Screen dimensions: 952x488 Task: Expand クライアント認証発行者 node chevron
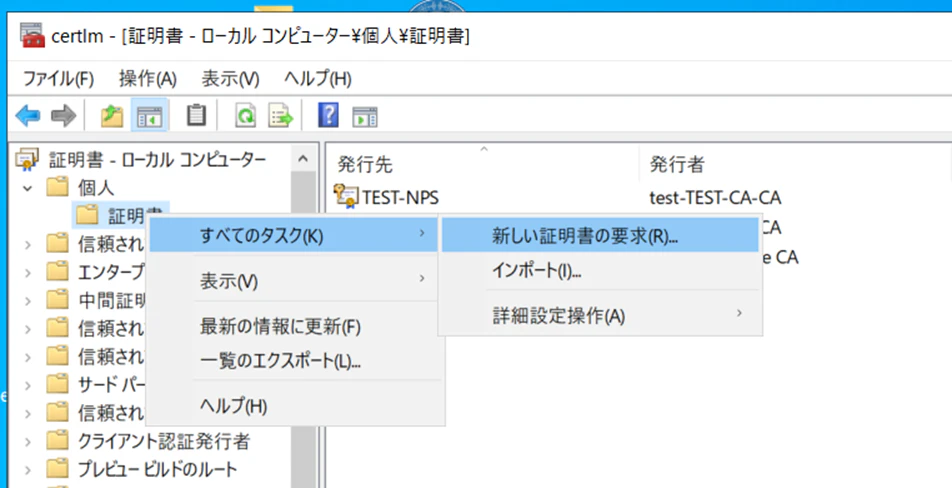coord(27,441)
